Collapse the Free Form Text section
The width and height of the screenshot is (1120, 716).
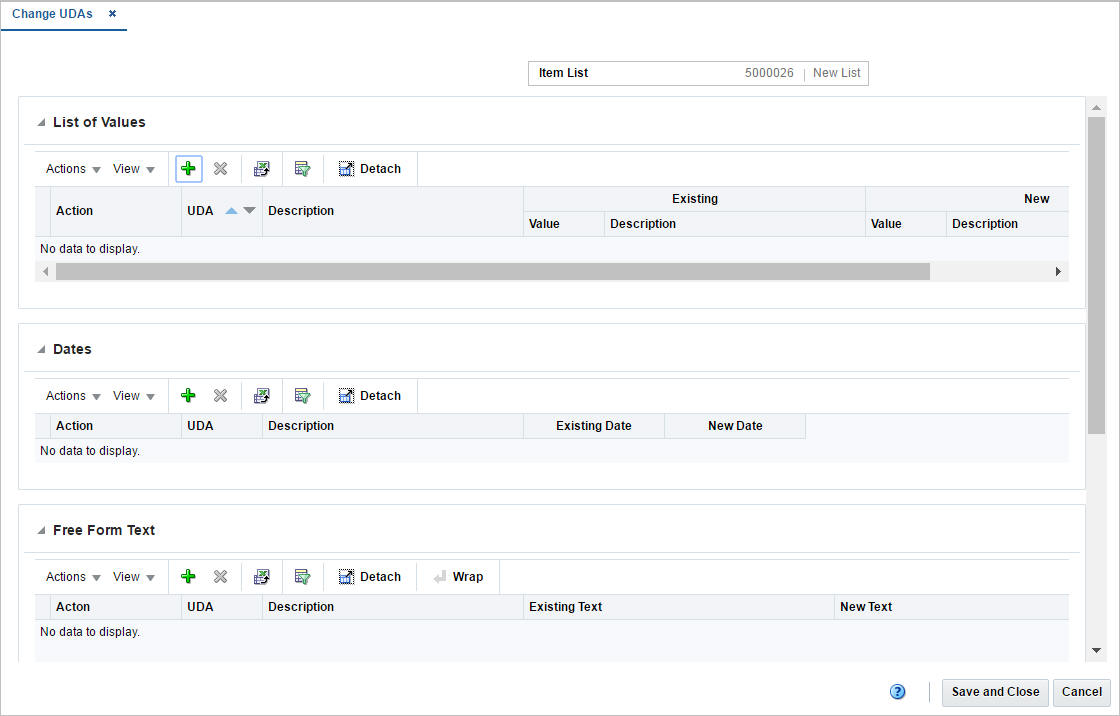click(41, 530)
